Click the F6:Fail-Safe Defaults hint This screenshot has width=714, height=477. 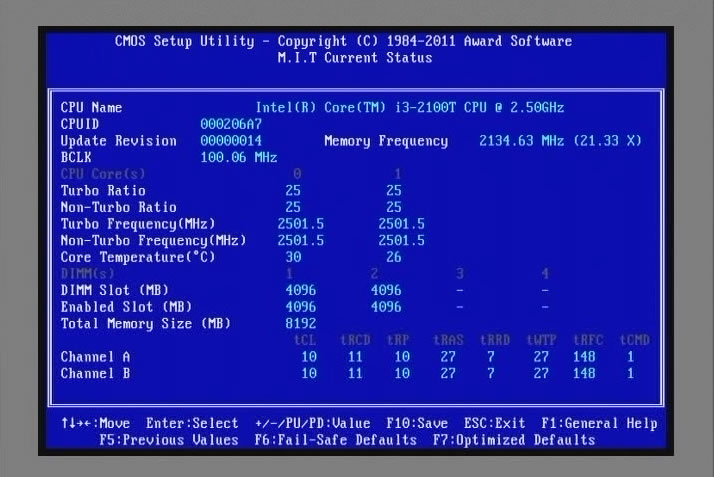pos(336,440)
